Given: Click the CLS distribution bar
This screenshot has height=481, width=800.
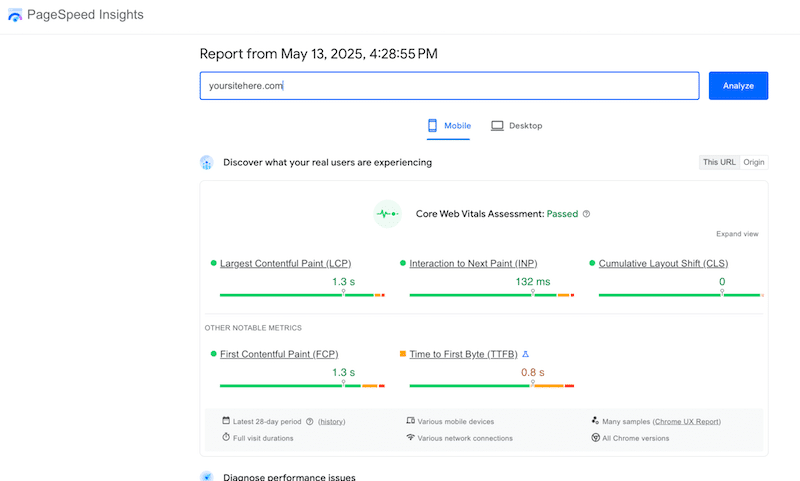Looking at the screenshot, I should click(x=681, y=295).
